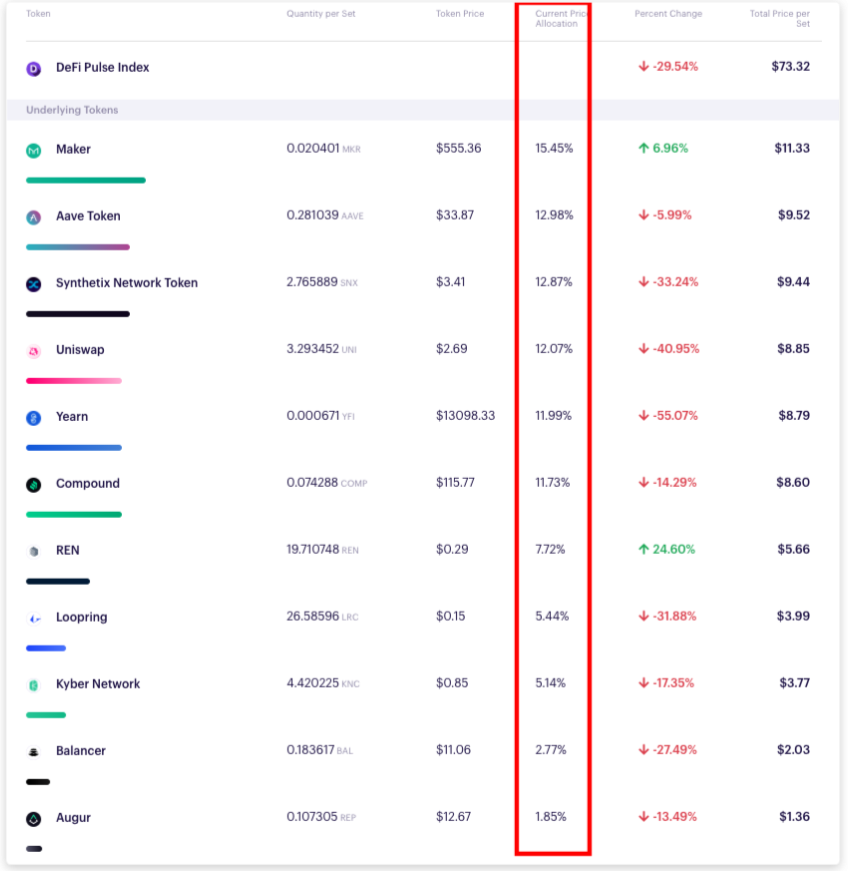Click the Augur token icon

point(34,819)
